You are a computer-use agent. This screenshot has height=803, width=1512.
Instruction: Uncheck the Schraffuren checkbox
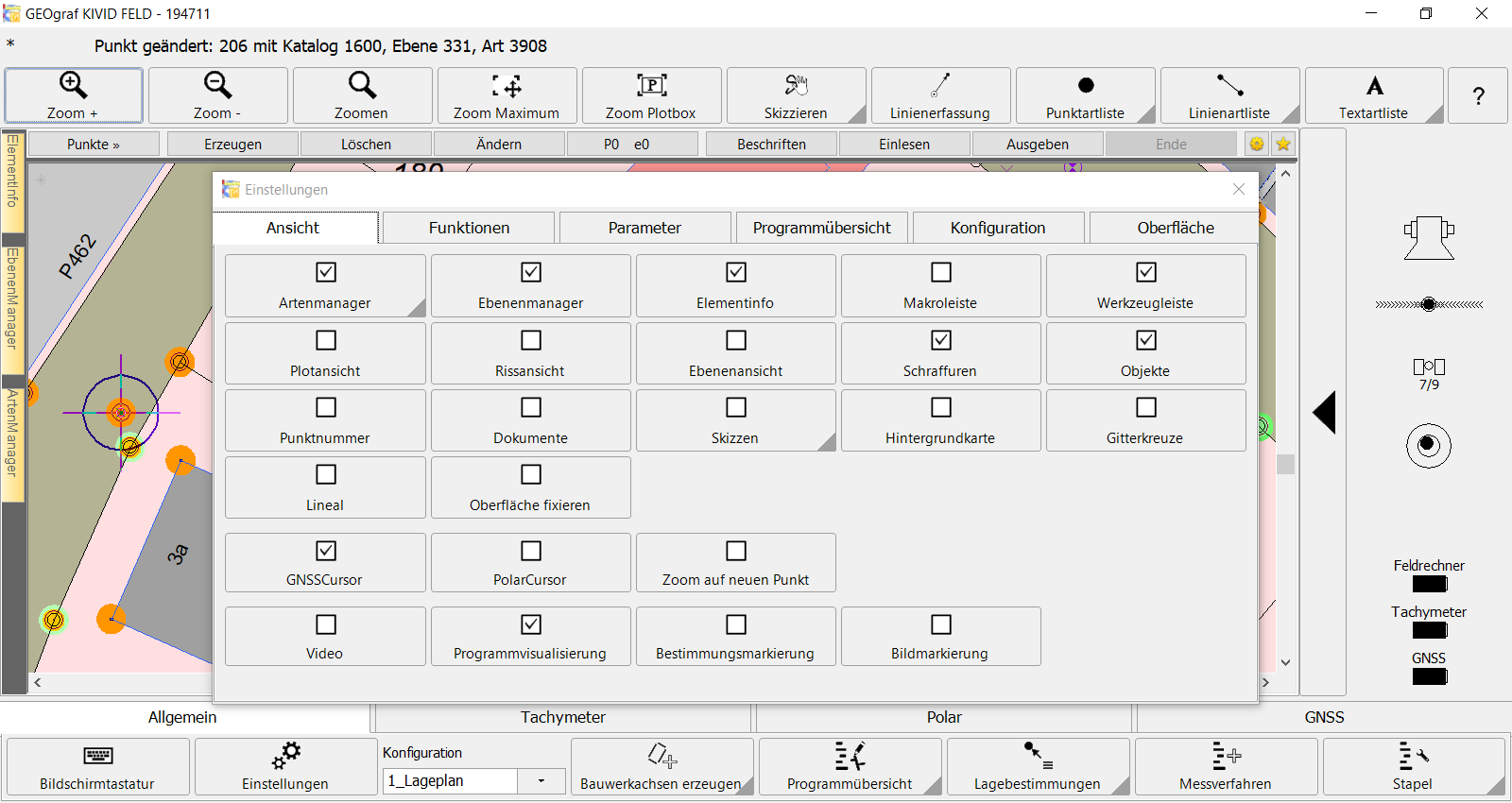(x=941, y=340)
